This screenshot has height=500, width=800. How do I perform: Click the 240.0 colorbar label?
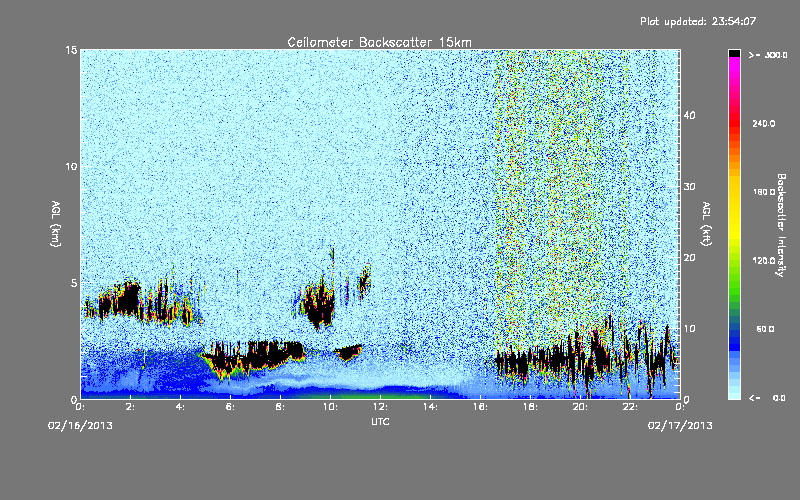[764, 123]
